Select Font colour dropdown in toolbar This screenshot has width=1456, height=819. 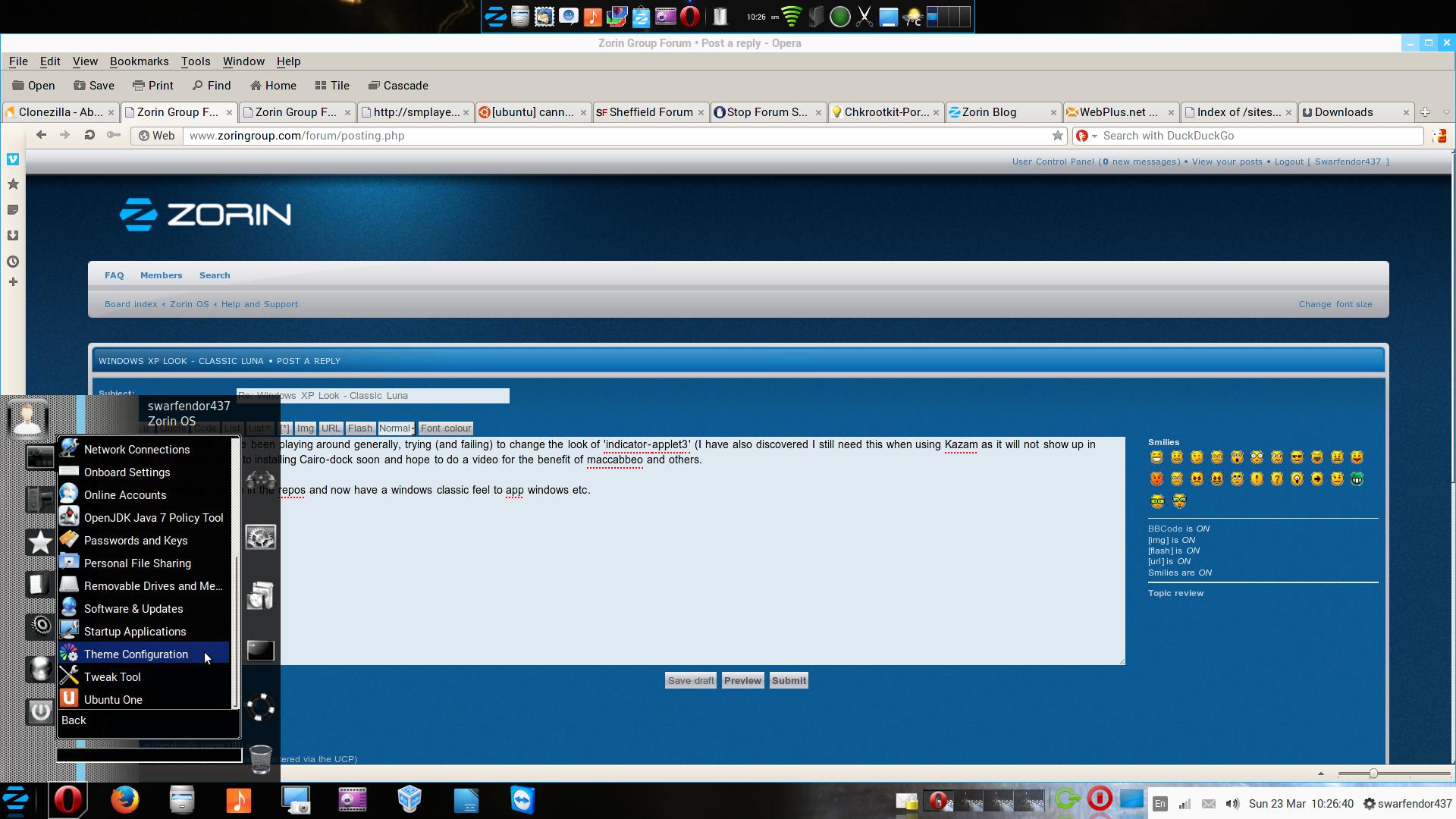[x=446, y=428]
